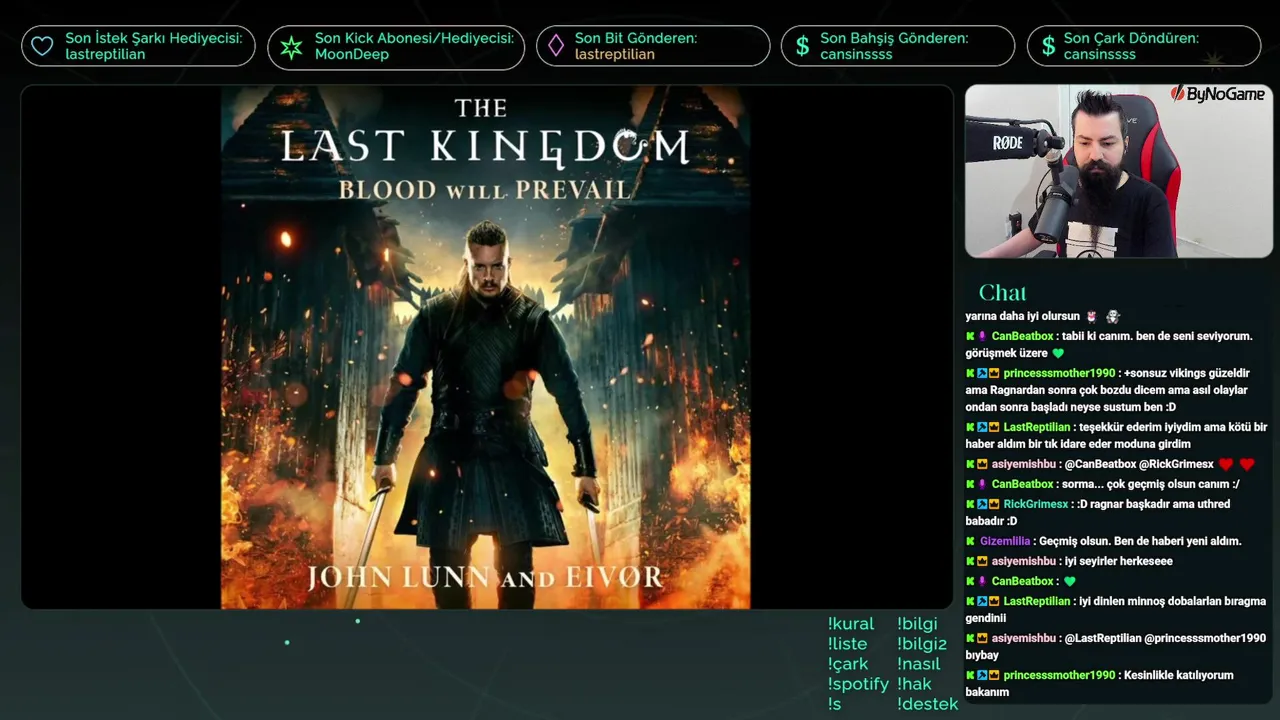Click the dollar icon beside Son Çark Döndüren

pyautogui.click(x=1048, y=46)
